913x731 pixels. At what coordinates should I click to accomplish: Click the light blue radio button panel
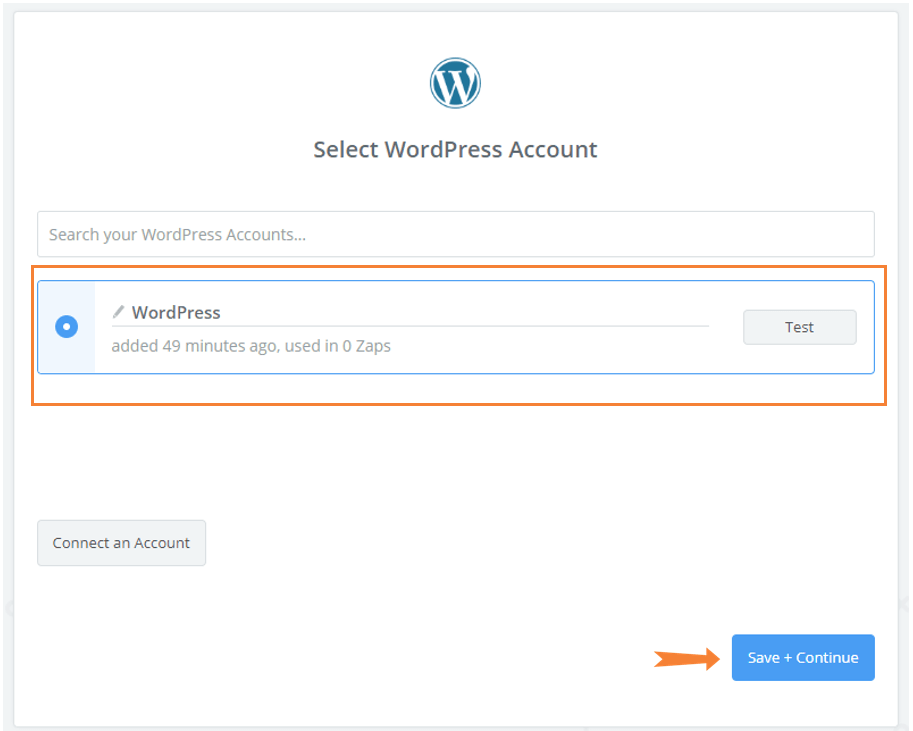coord(66,327)
